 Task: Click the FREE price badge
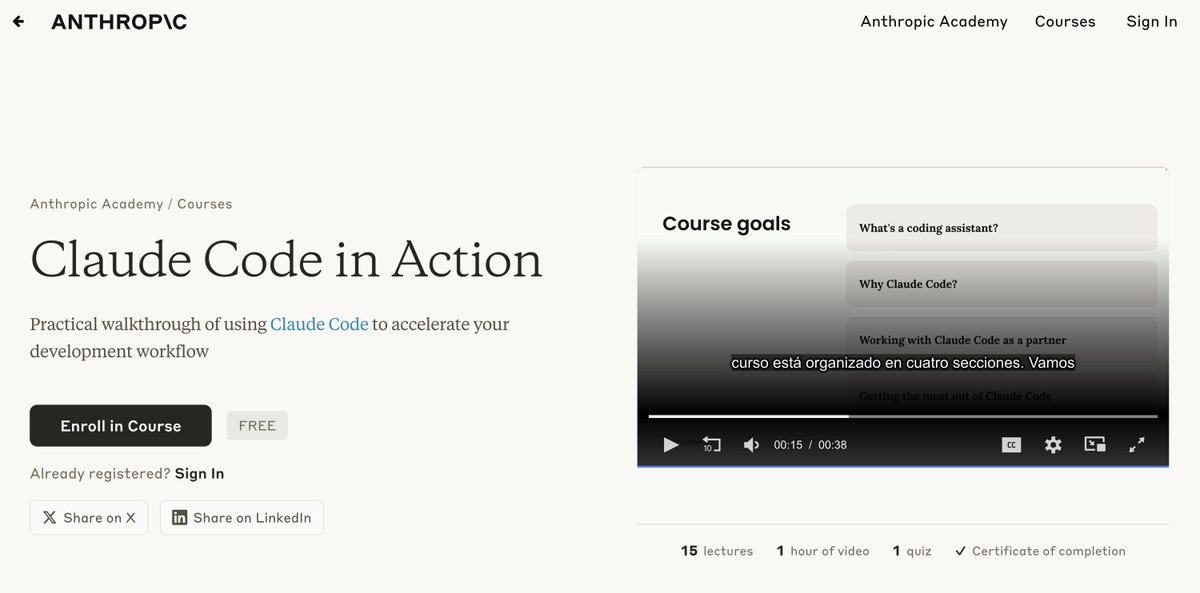tap(257, 425)
